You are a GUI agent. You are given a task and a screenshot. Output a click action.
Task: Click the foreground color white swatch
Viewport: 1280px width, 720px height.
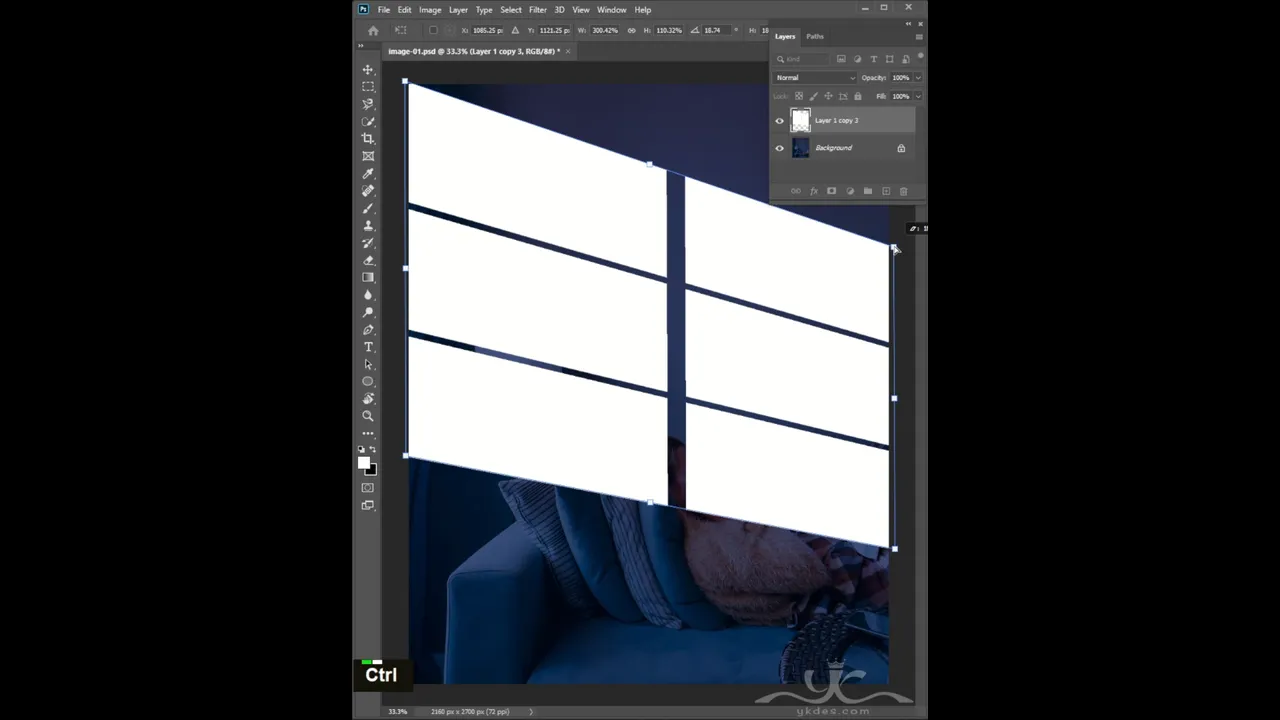(364, 462)
